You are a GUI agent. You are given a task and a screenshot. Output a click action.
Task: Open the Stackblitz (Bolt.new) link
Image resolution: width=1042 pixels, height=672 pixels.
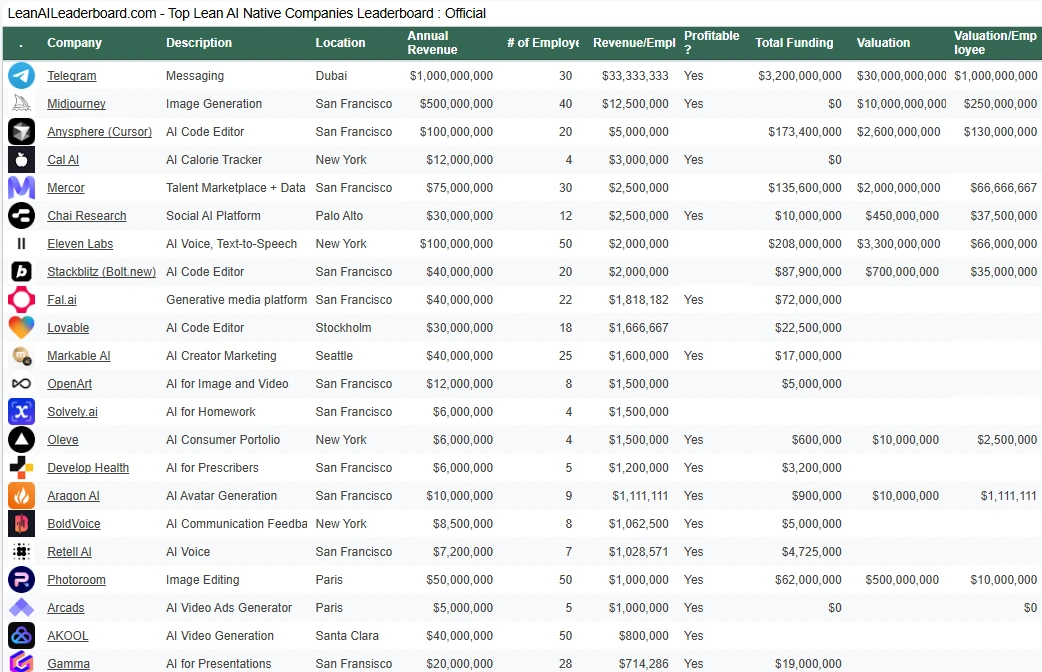pos(102,272)
